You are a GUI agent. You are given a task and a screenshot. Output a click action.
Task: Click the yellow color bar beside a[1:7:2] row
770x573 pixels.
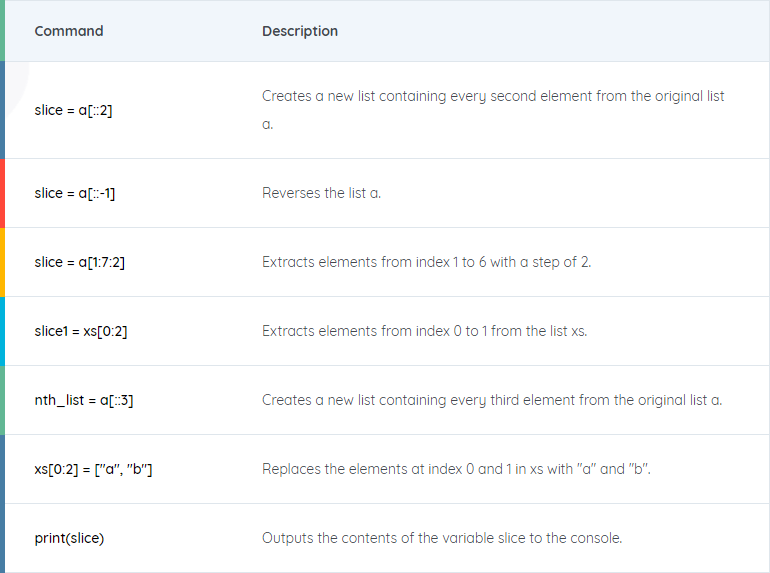tap(2, 262)
